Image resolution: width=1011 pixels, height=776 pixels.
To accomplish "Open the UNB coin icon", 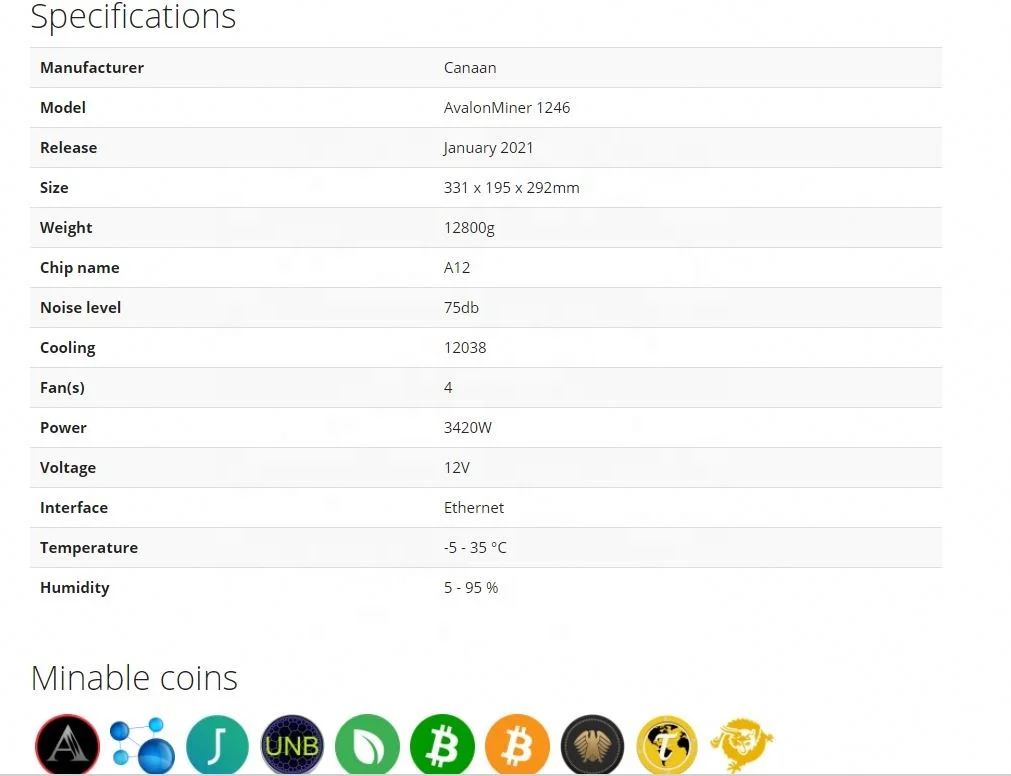I will pos(292,745).
